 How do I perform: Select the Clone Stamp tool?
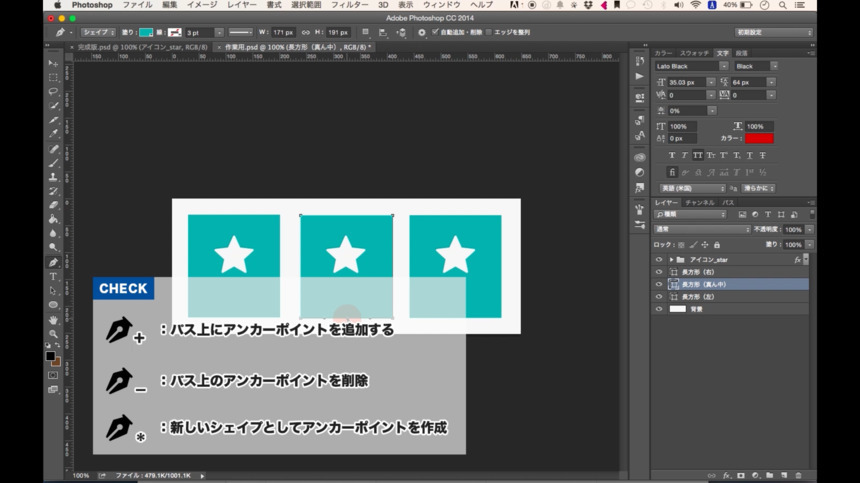click(53, 177)
